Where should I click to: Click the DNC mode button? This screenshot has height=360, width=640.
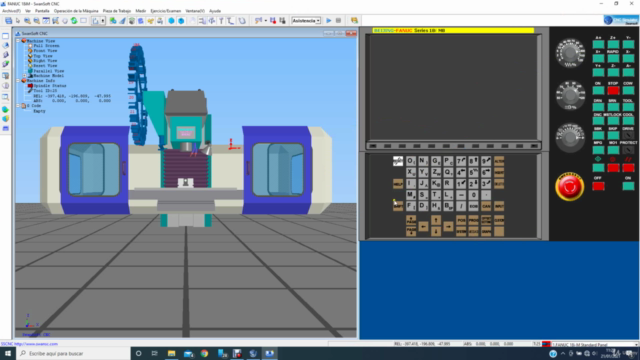(598, 121)
